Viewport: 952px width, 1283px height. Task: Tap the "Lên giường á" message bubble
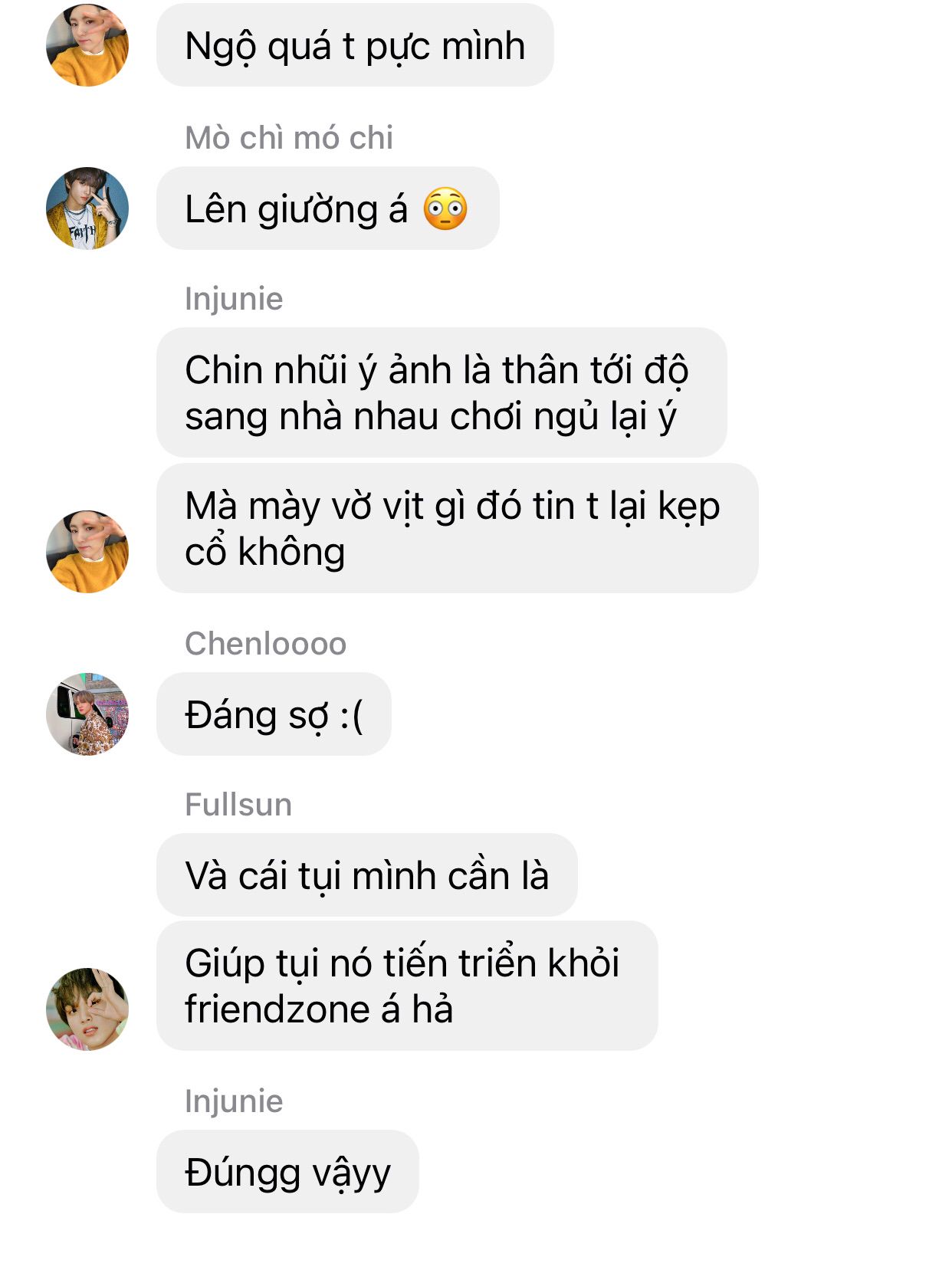point(328,208)
